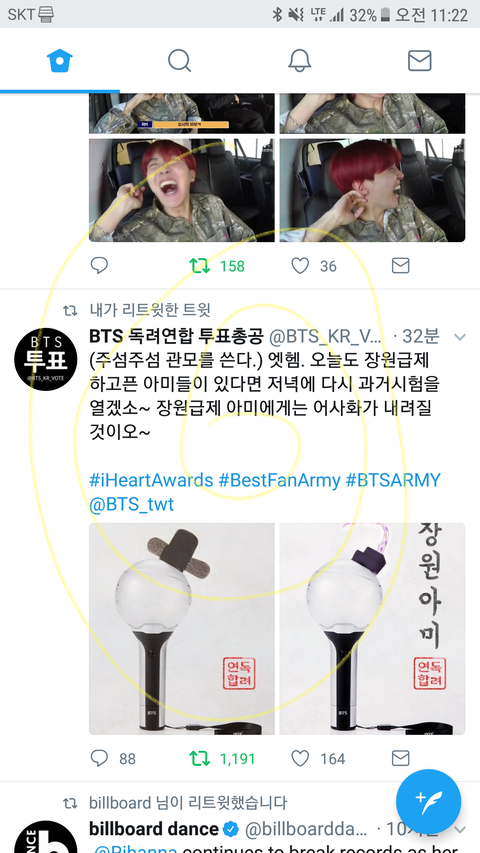
Task: Open the lightstick image with 장원아미 text
Action: pos(372,628)
